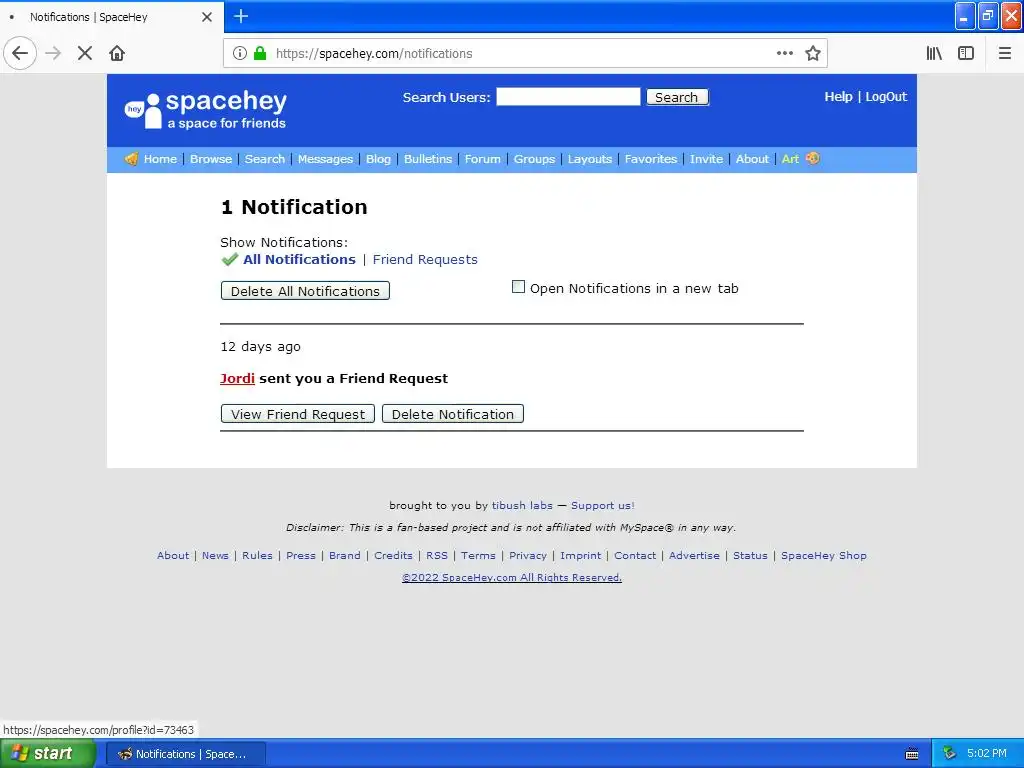The width and height of the screenshot is (1024, 768).
Task: Open page actions three-dots menu
Action: pyautogui.click(x=785, y=53)
